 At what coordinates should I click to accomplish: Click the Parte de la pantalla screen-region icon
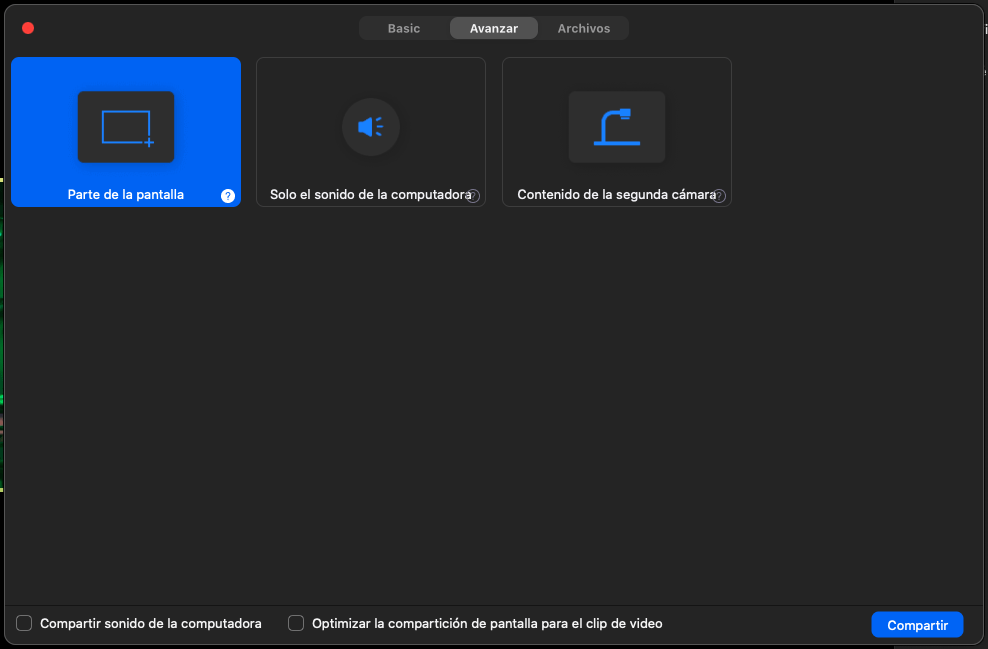coord(126,127)
